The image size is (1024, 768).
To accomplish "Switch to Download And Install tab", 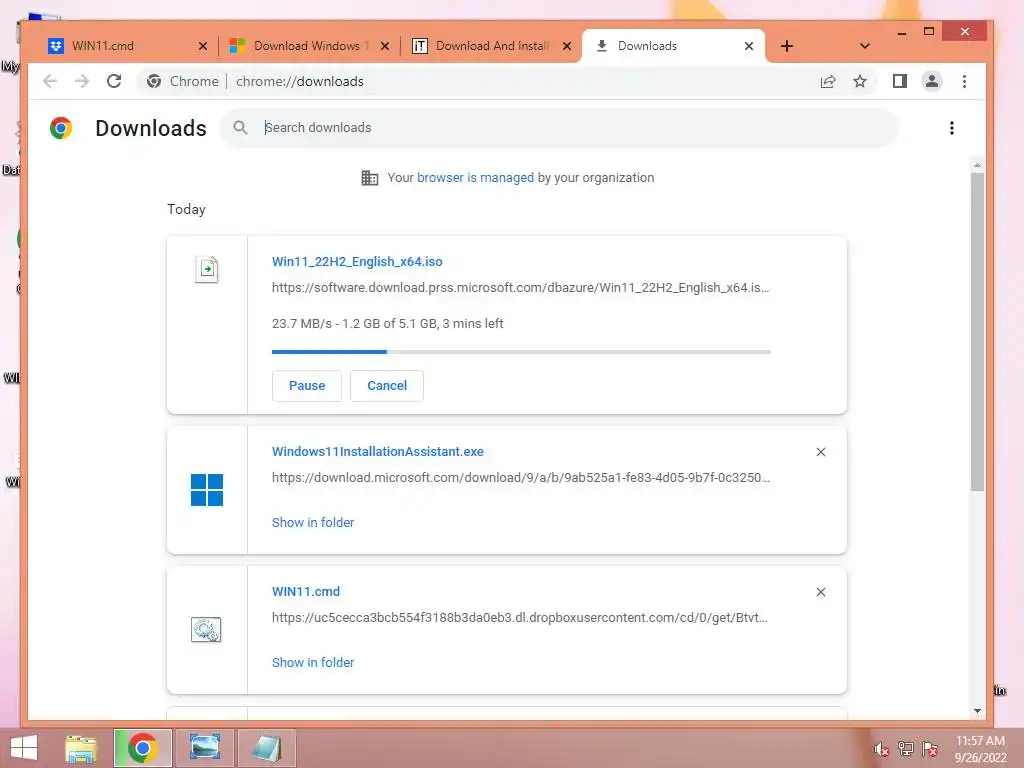I will [490, 46].
